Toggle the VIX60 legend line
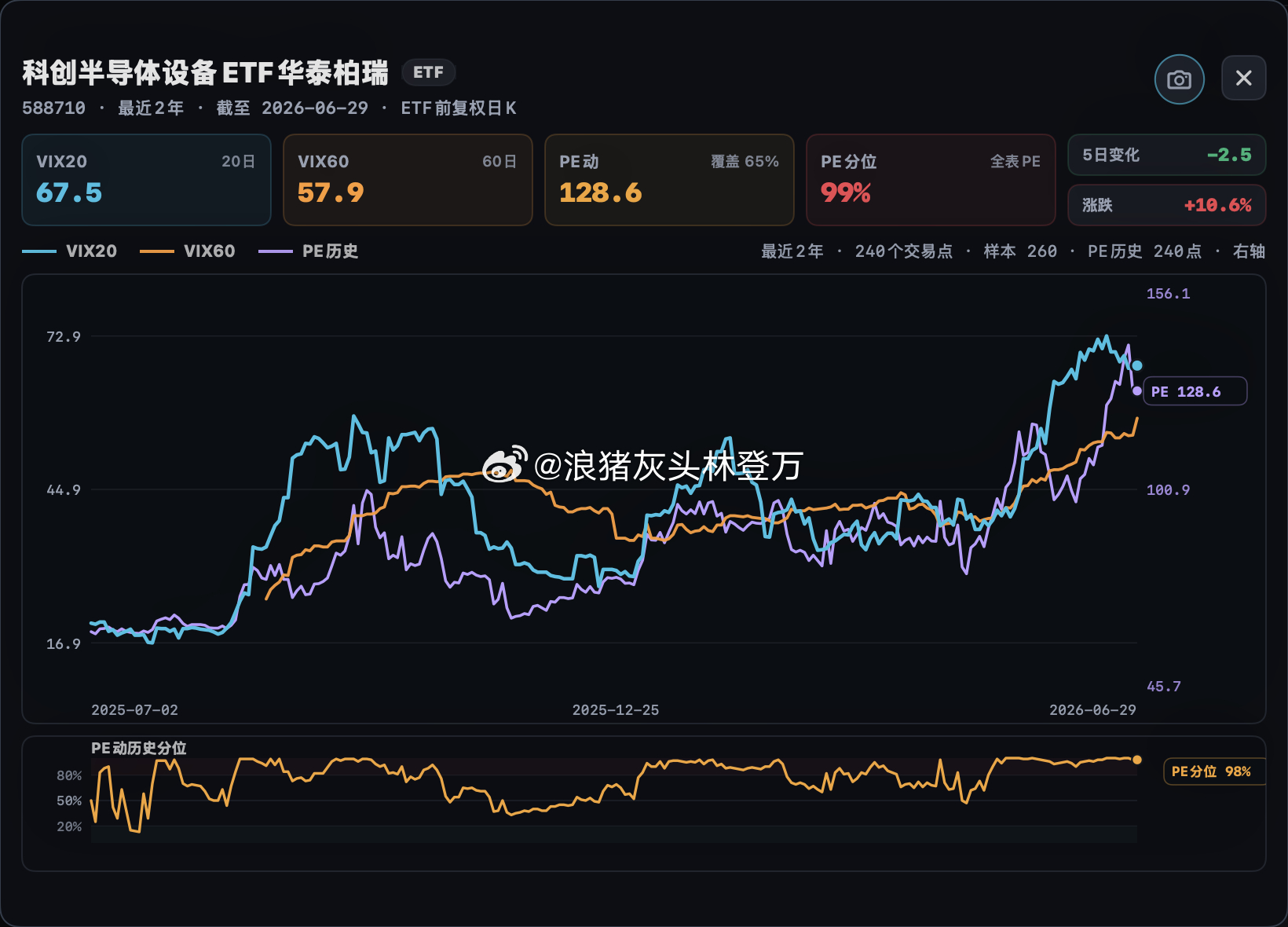This screenshot has width=1288, height=927. click(x=188, y=251)
